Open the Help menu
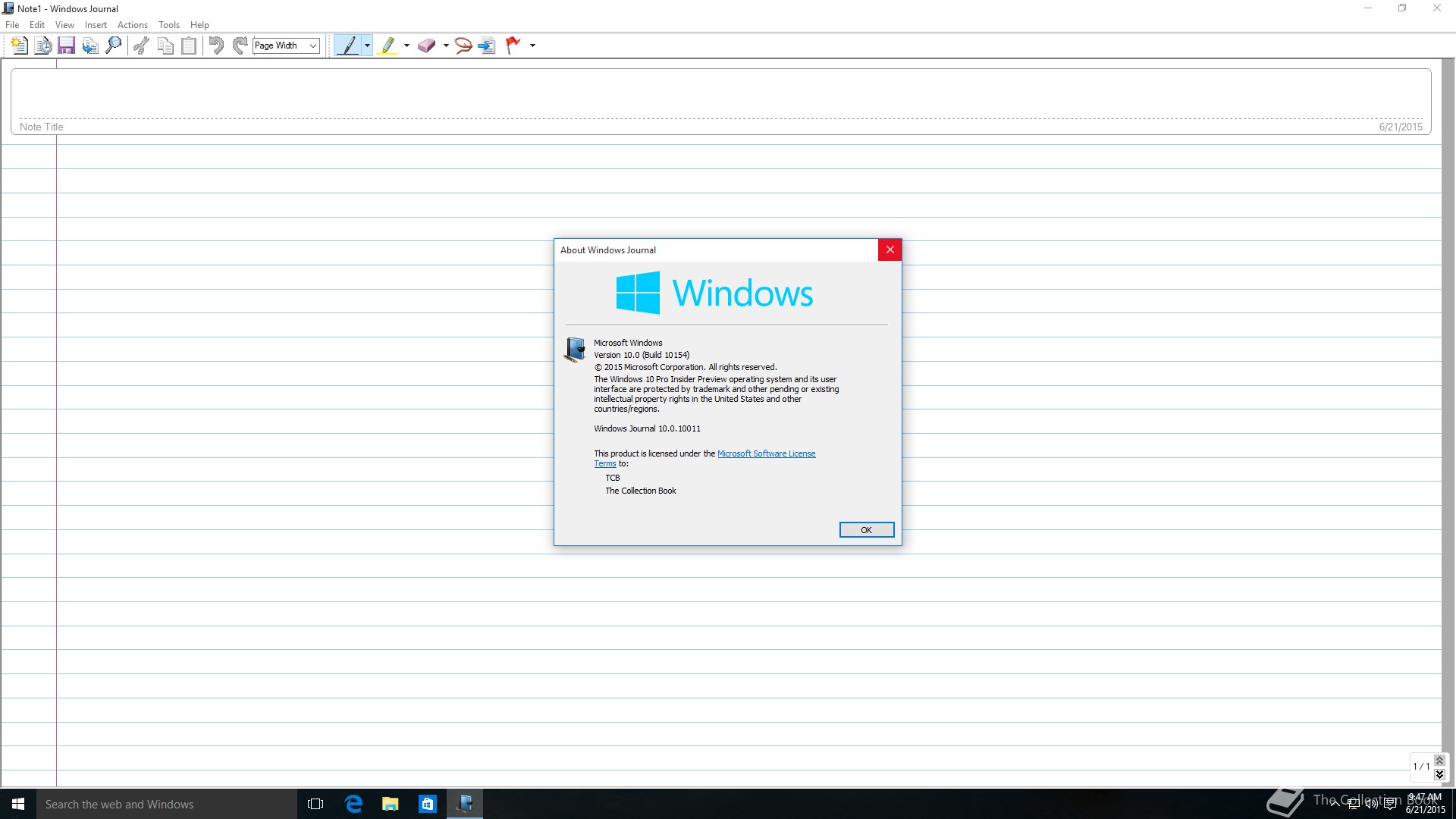1456x819 pixels. pos(199,25)
